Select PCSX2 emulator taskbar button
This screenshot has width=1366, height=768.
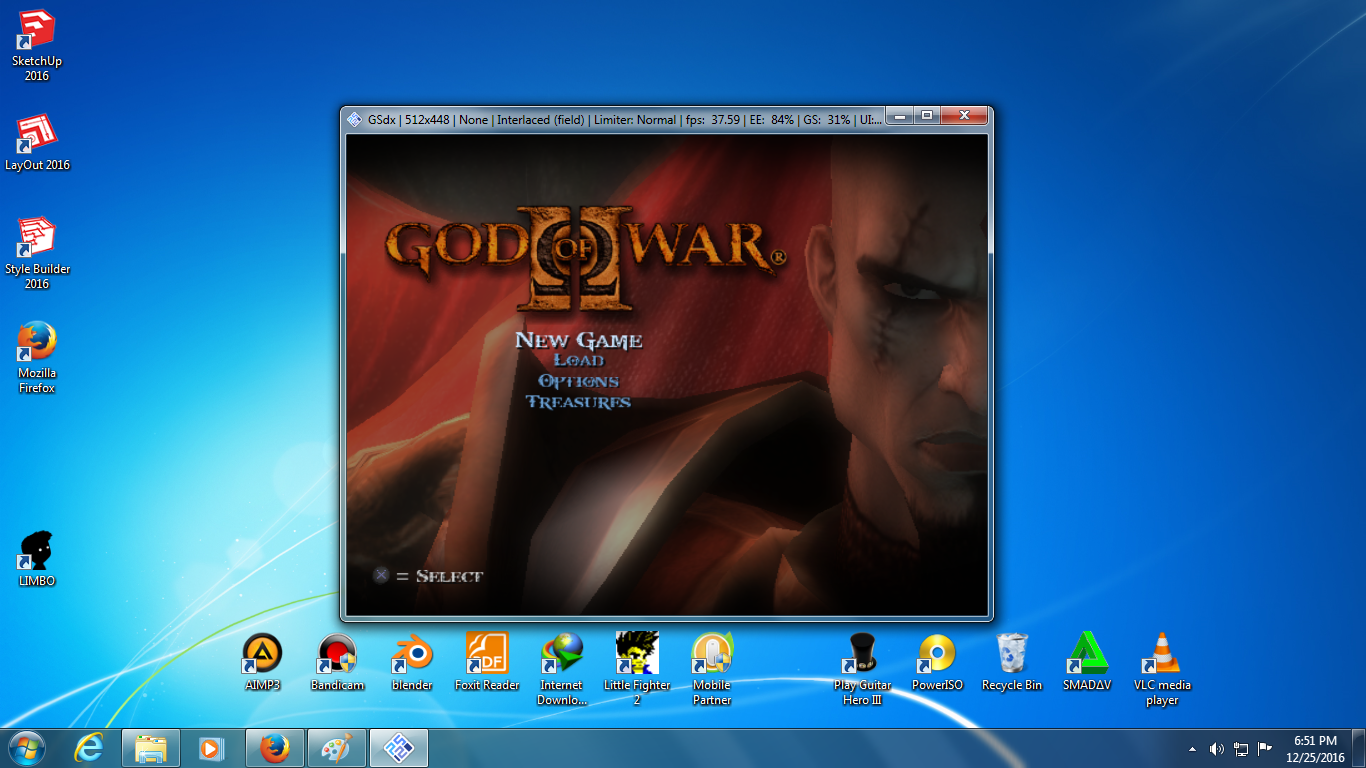pyautogui.click(x=399, y=748)
